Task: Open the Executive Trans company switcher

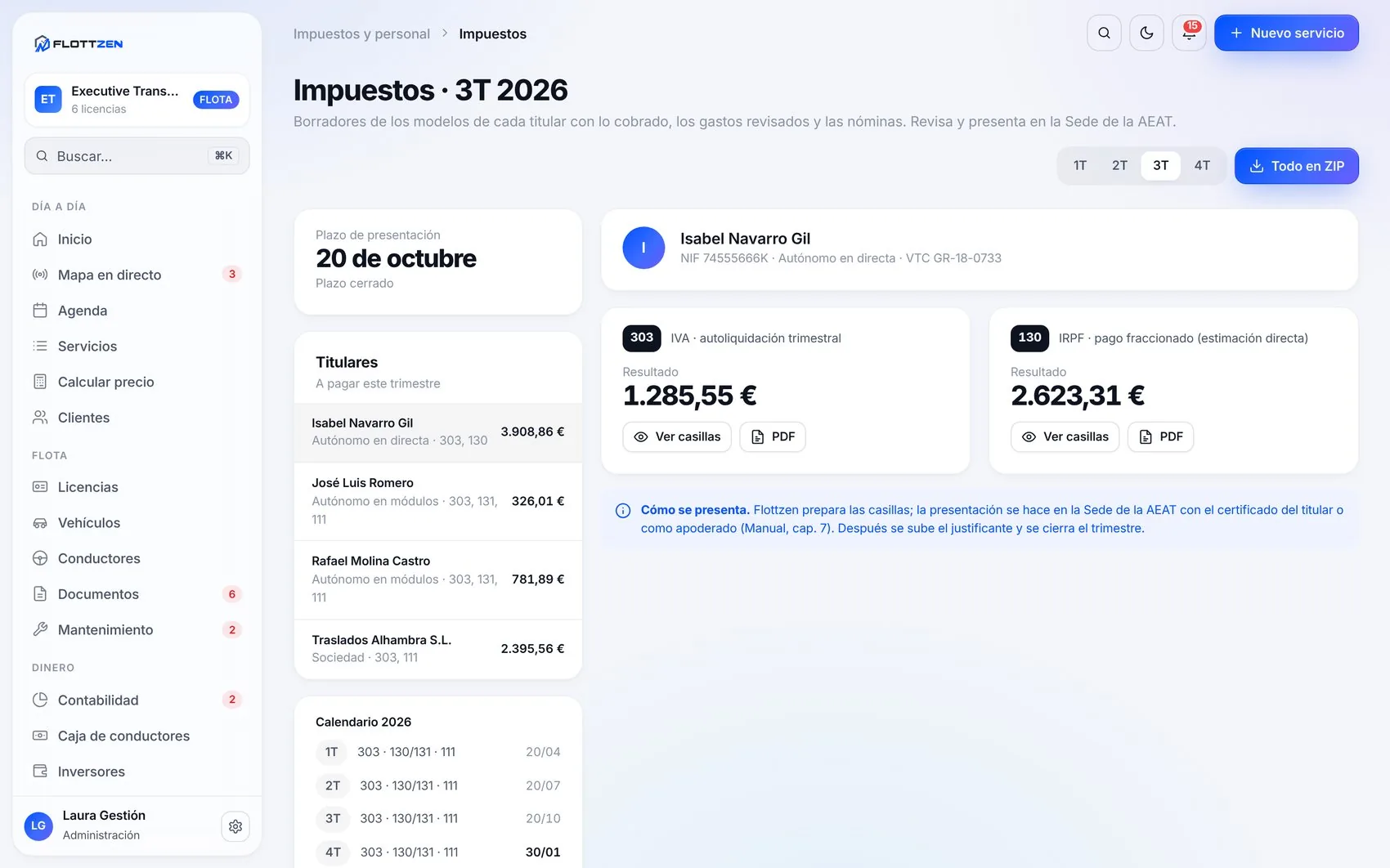Action: [137, 100]
